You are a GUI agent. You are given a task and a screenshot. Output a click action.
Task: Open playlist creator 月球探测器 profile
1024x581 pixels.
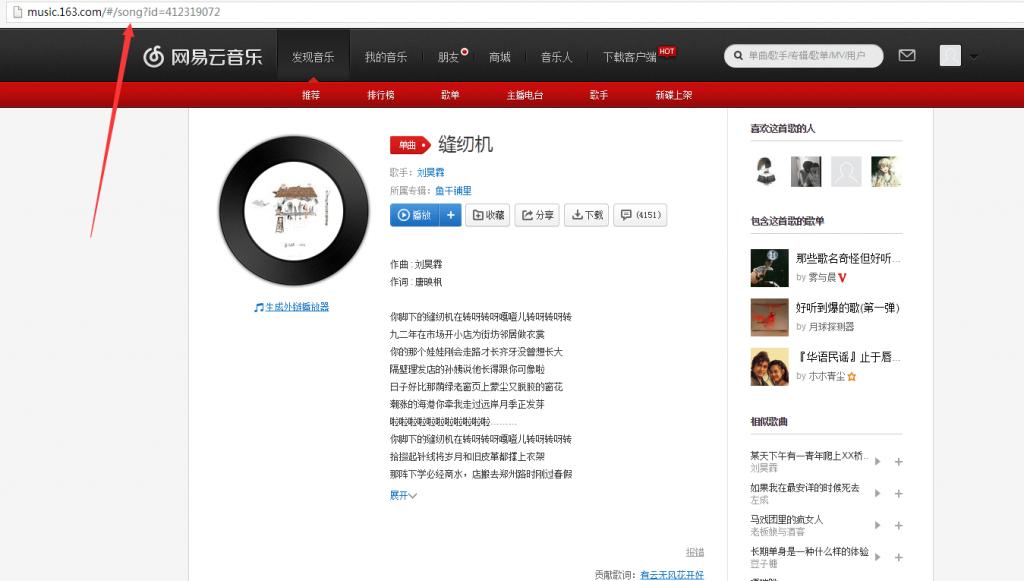[831, 326]
